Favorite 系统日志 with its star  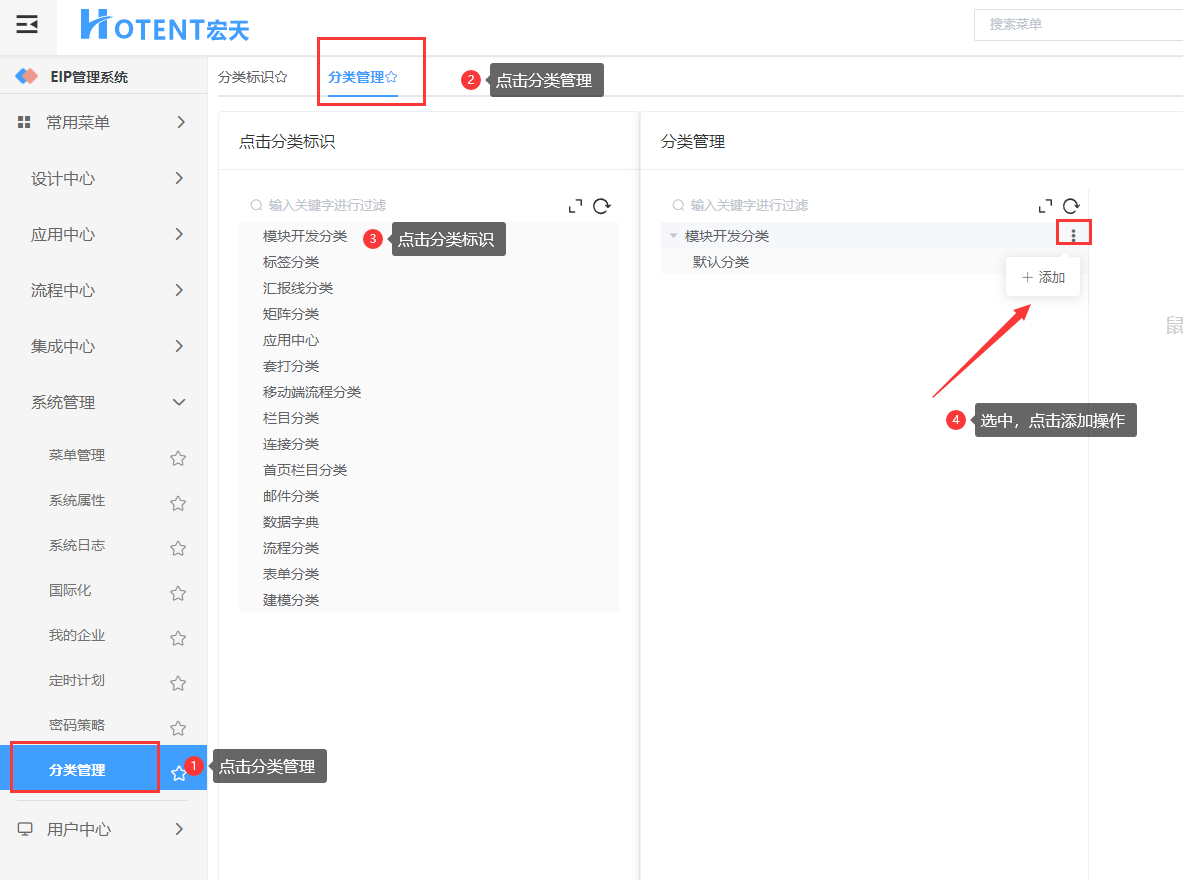tap(178, 549)
